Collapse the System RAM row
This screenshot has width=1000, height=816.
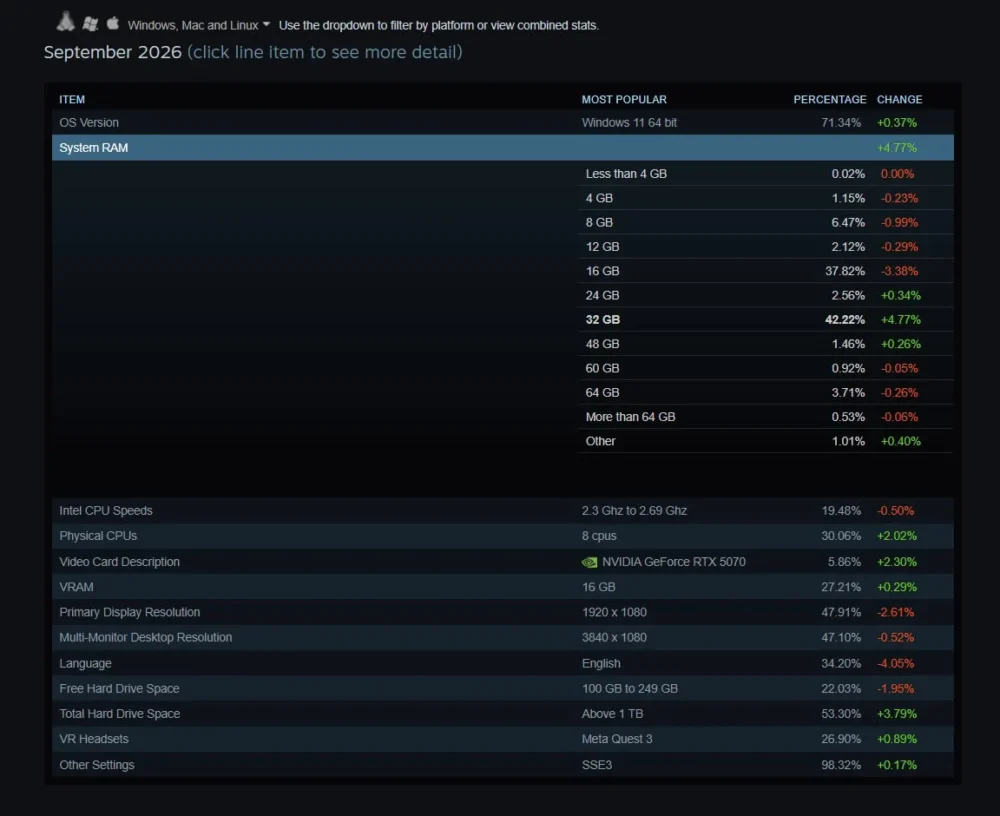point(503,147)
